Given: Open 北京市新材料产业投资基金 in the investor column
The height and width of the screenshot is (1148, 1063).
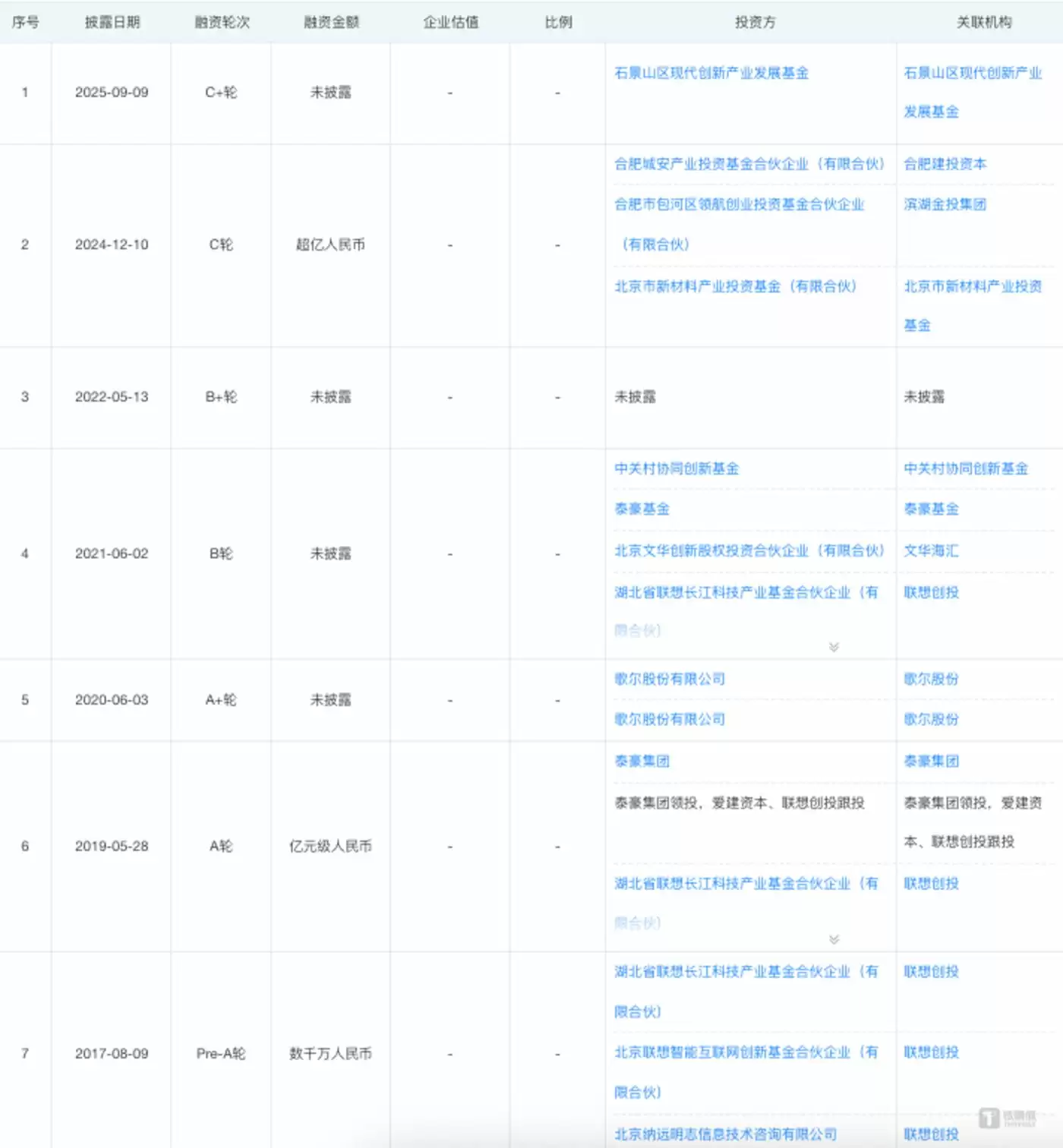Looking at the screenshot, I should point(735,286).
